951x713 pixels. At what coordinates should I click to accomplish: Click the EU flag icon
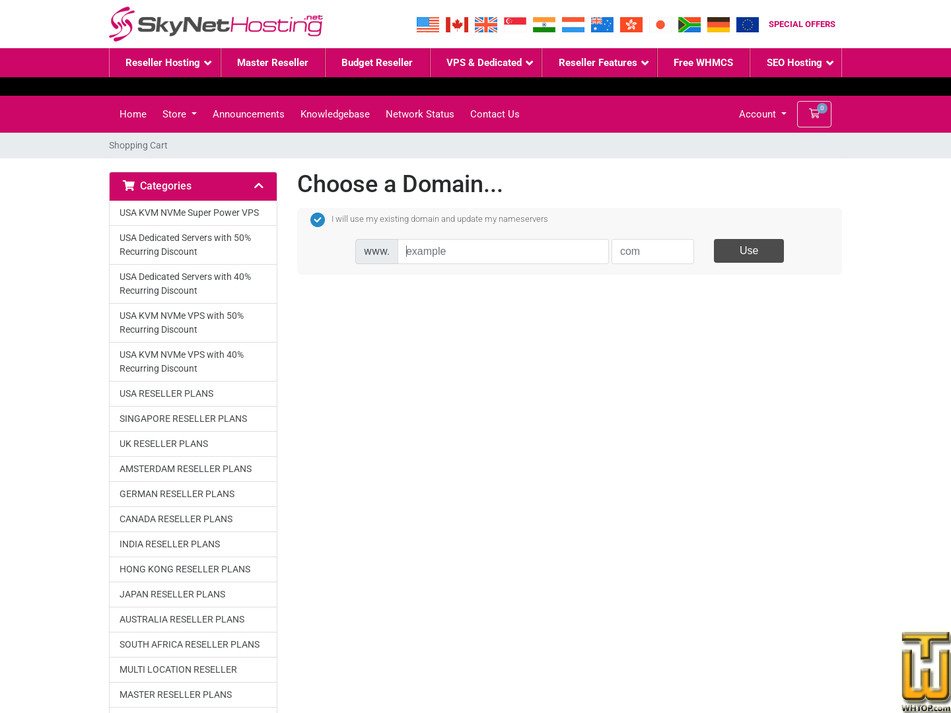click(x=747, y=24)
